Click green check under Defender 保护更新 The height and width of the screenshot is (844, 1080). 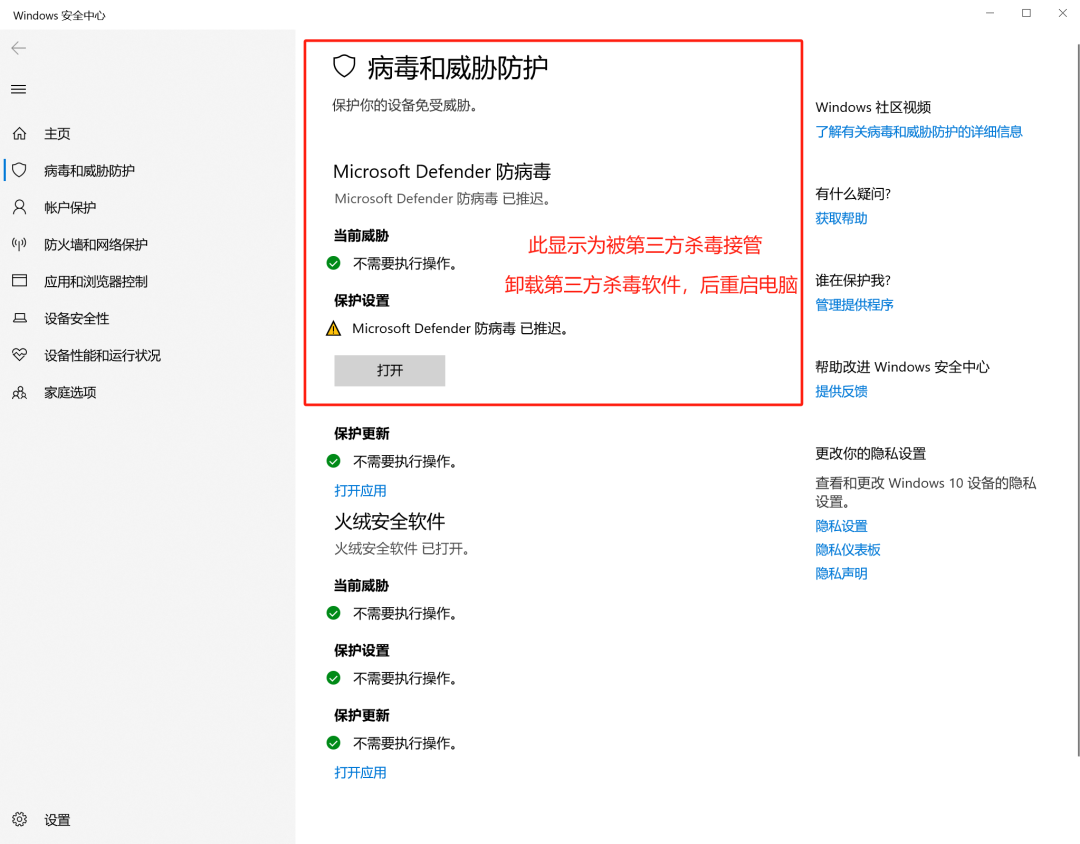pyautogui.click(x=333, y=461)
